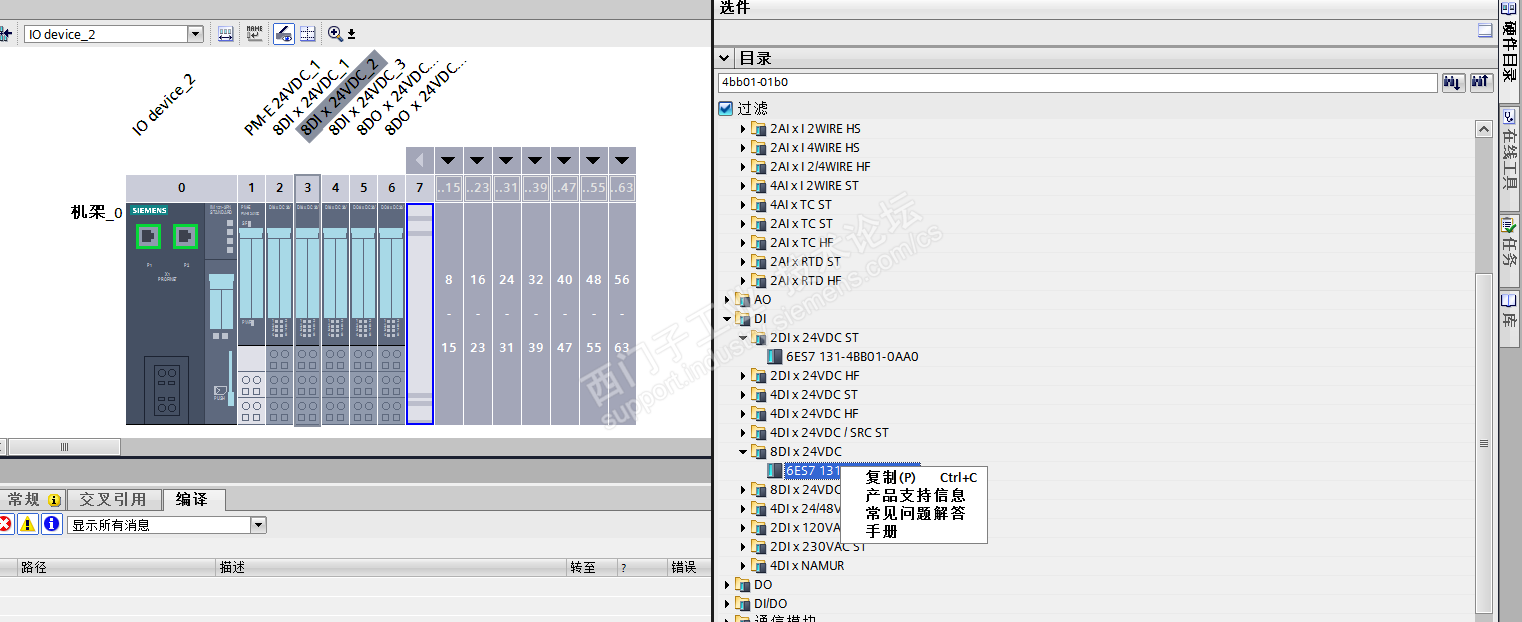Click the catalog scroll-up arrow
1522x622 pixels.
(1484, 129)
